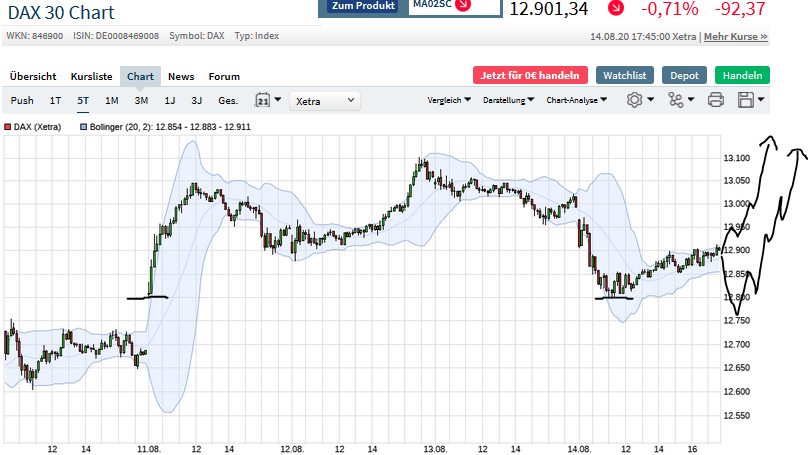Expand the Darstellung dropdown
The height and width of the screenshot is (455, 808).
[508, 100]
